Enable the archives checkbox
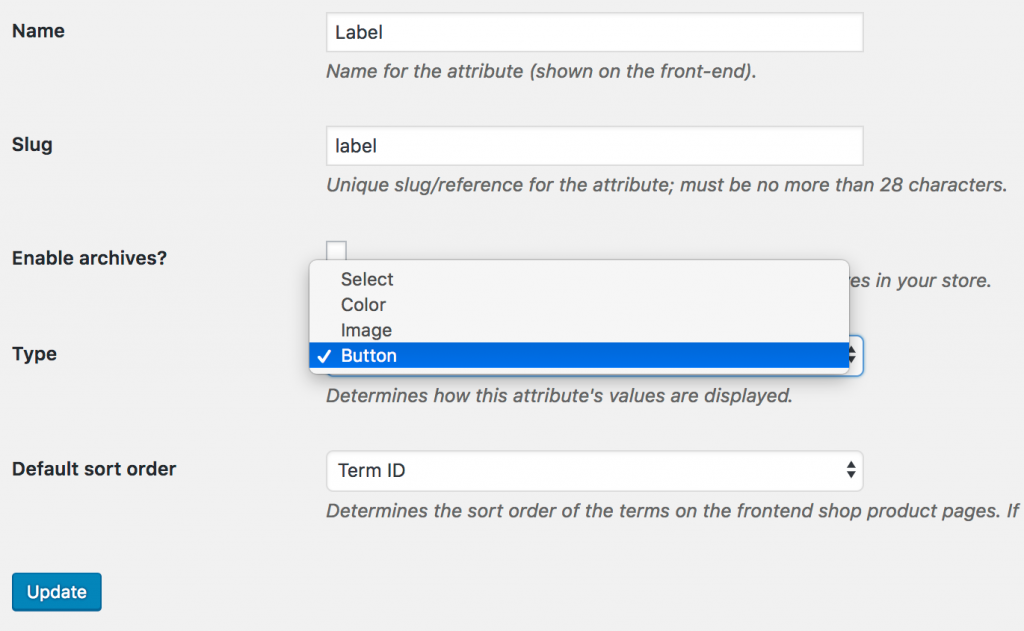The width and height of the screenshot is (1024, 631). pyautogui.click(x=336, y=250)
